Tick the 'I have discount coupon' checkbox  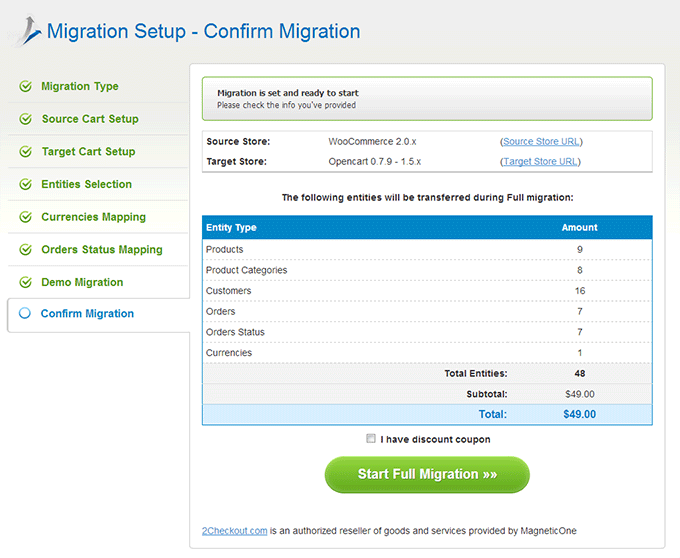(x=371, y=438)
